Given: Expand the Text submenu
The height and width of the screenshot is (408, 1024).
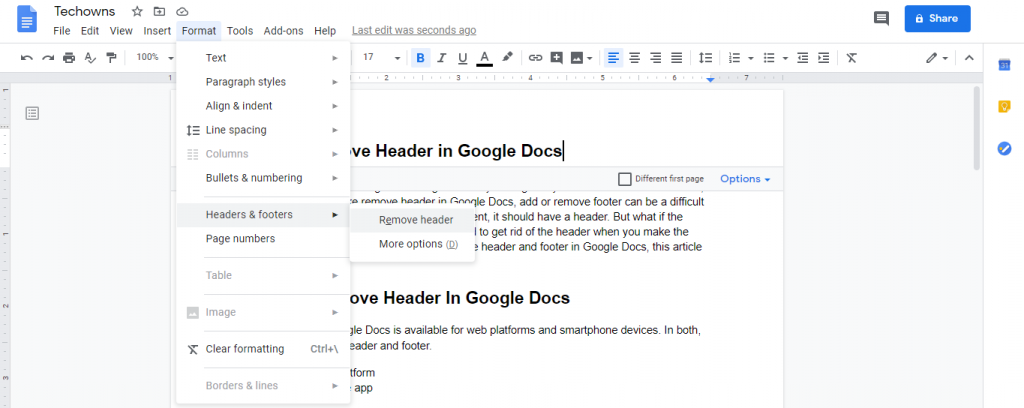Looking at the screenshot, I should click(x=263, y=58).
